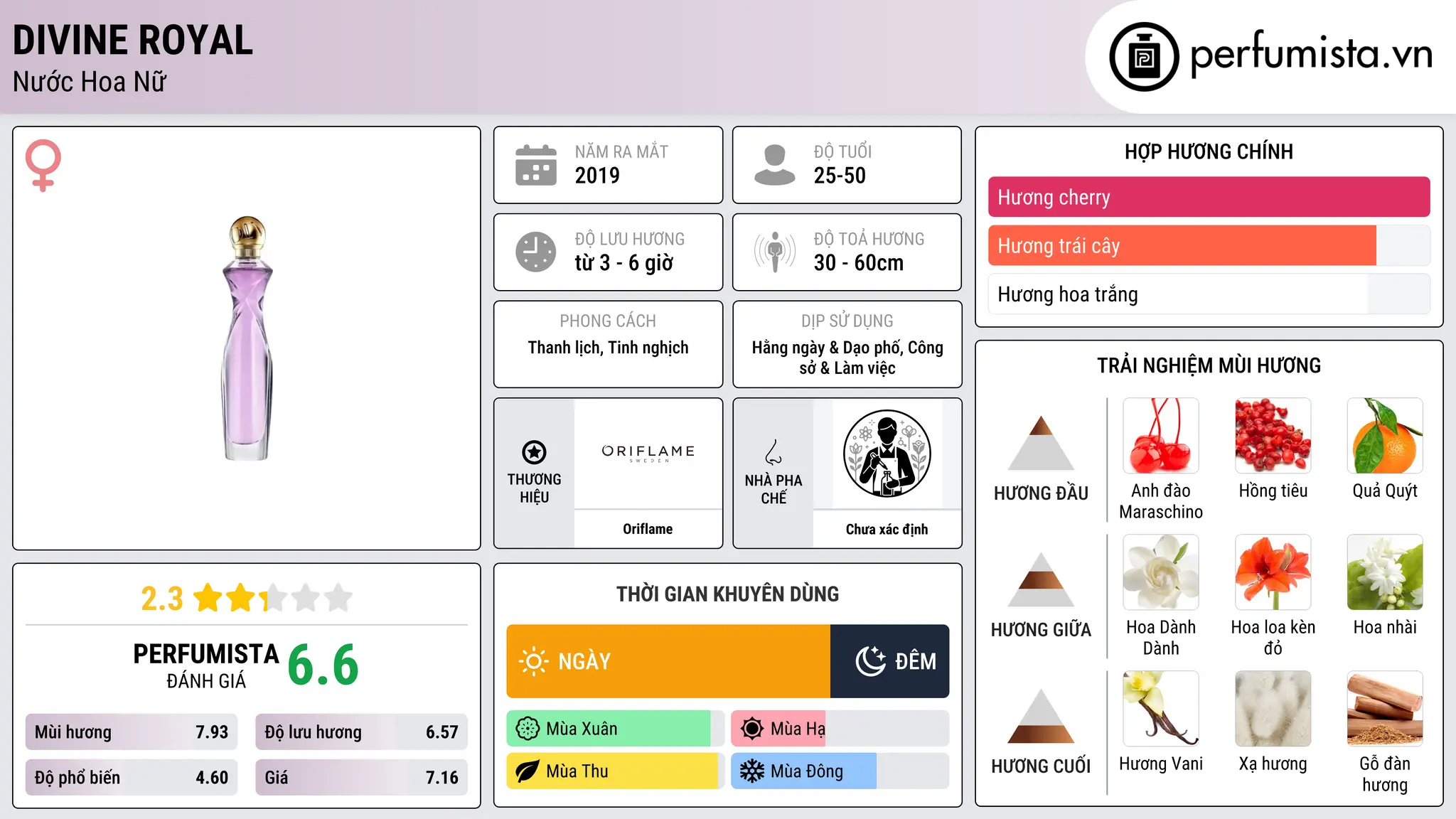The width and height of the screenshot is (1456, 819).
Task: Click the pink female gender symbol
Action: click(x=43, y=165)
